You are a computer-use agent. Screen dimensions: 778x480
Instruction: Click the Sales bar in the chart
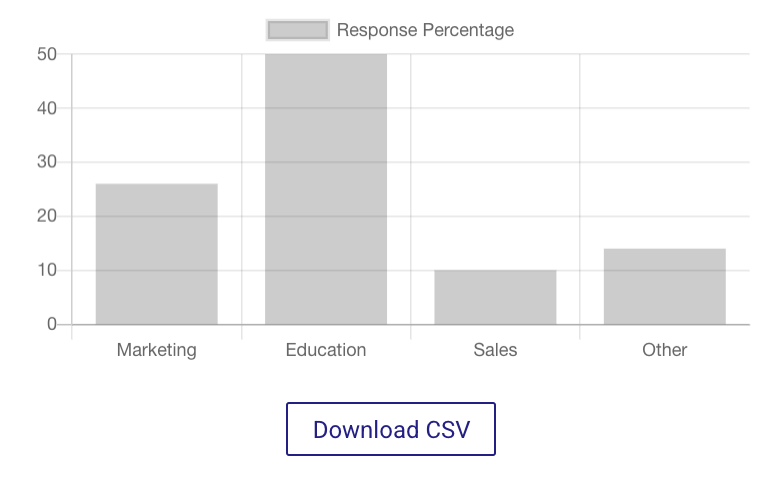(x=495, y=297)
